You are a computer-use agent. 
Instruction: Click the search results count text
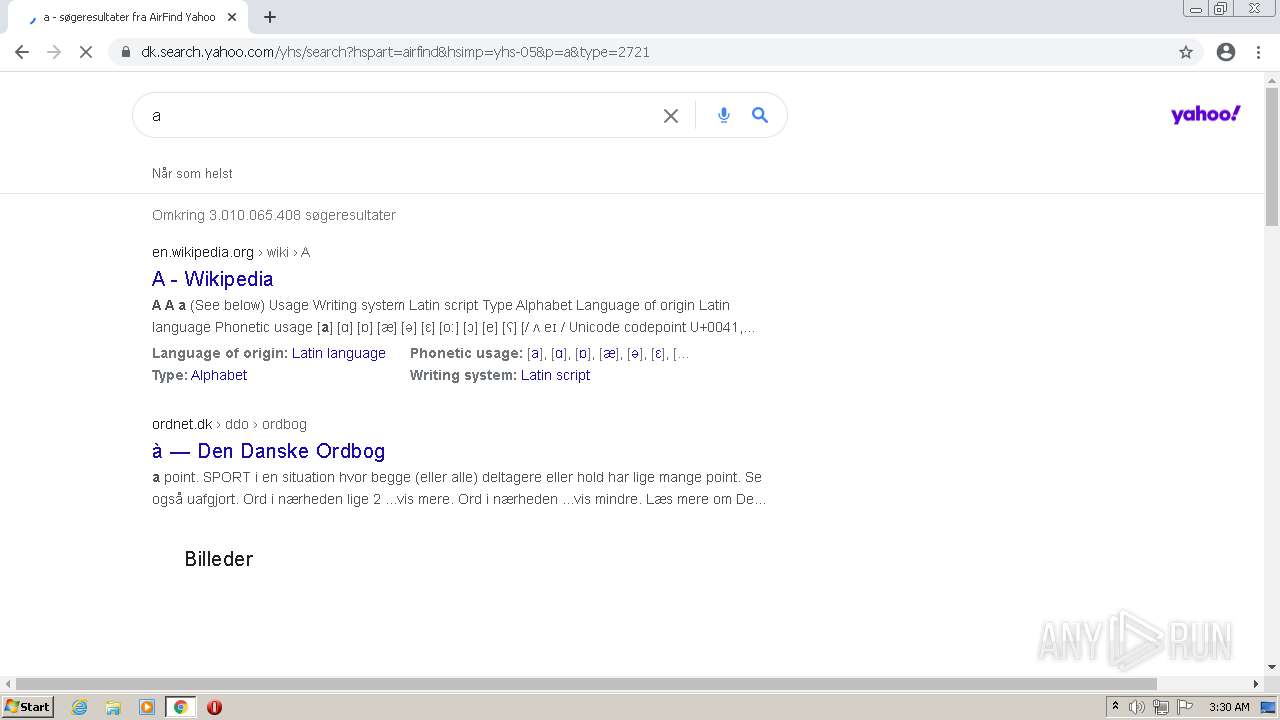pyautogui.click(x=274, y=215)
